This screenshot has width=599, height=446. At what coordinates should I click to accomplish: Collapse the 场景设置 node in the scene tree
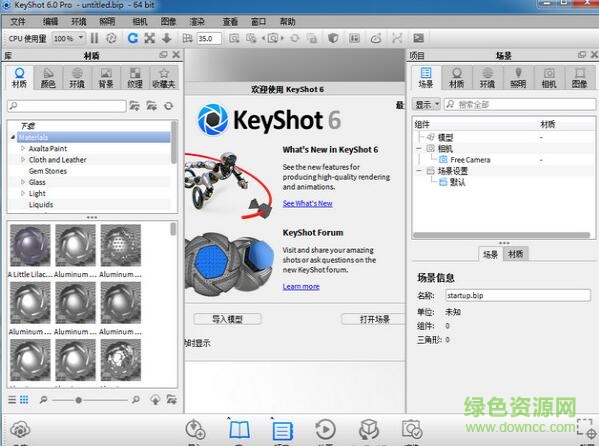pyautogui.click(x=419, y=171)
